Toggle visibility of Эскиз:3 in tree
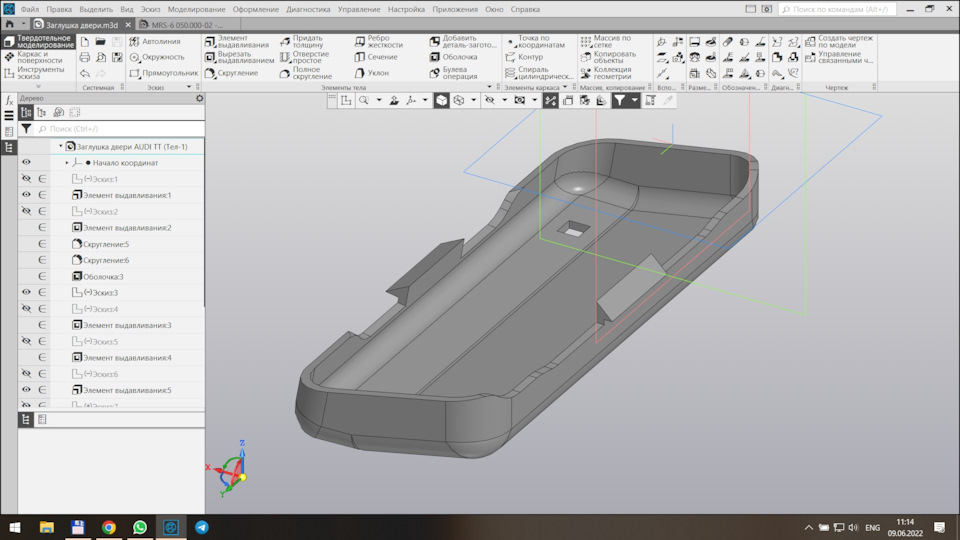Screen dimensions: 960x540 (27, 292)
